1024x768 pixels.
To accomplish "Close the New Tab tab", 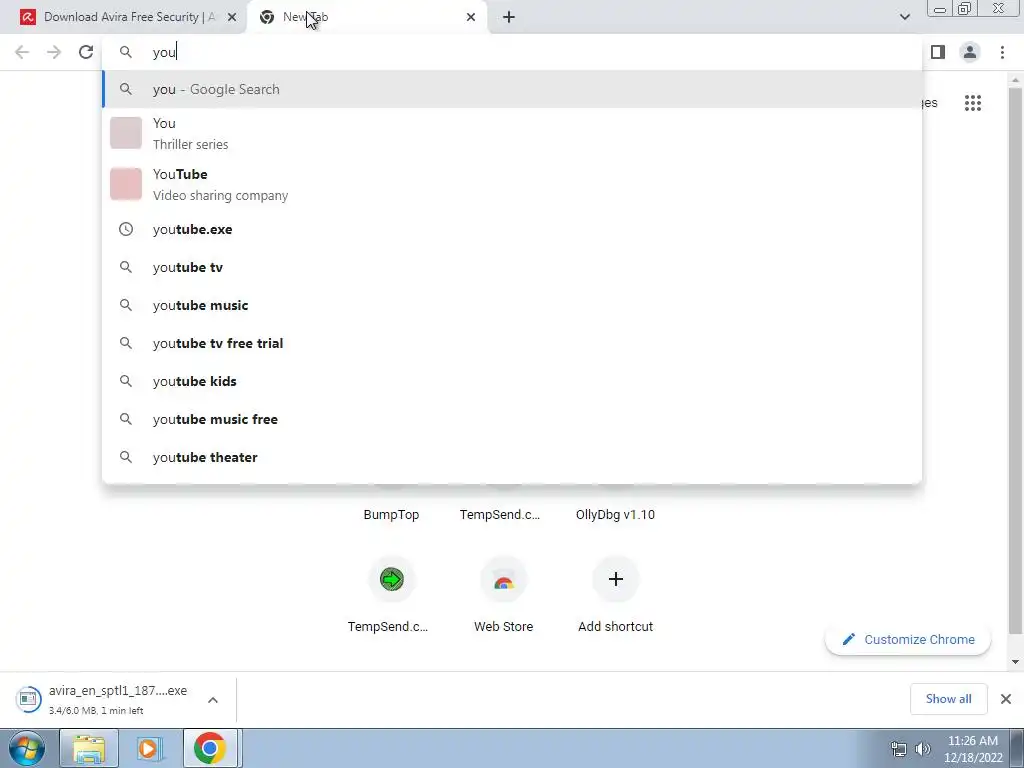I will [x=471, y=17].
